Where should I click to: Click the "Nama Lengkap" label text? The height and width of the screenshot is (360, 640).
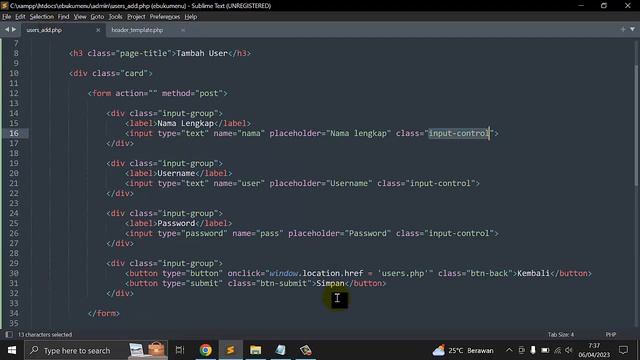click(185, 123)
